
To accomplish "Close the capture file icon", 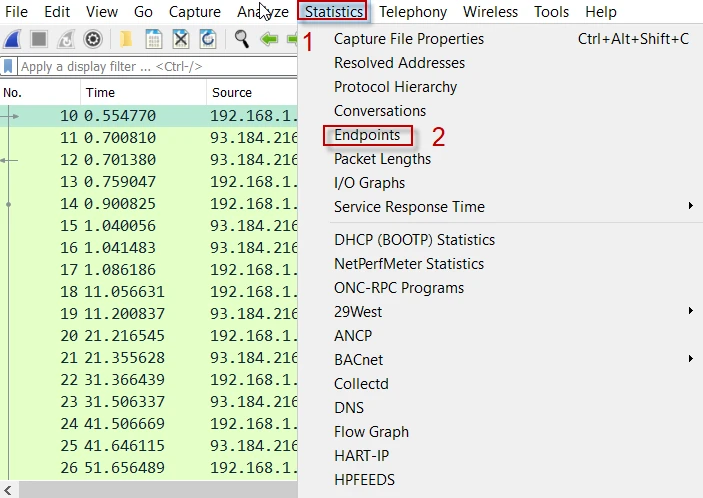I will (x=181, y=40).
